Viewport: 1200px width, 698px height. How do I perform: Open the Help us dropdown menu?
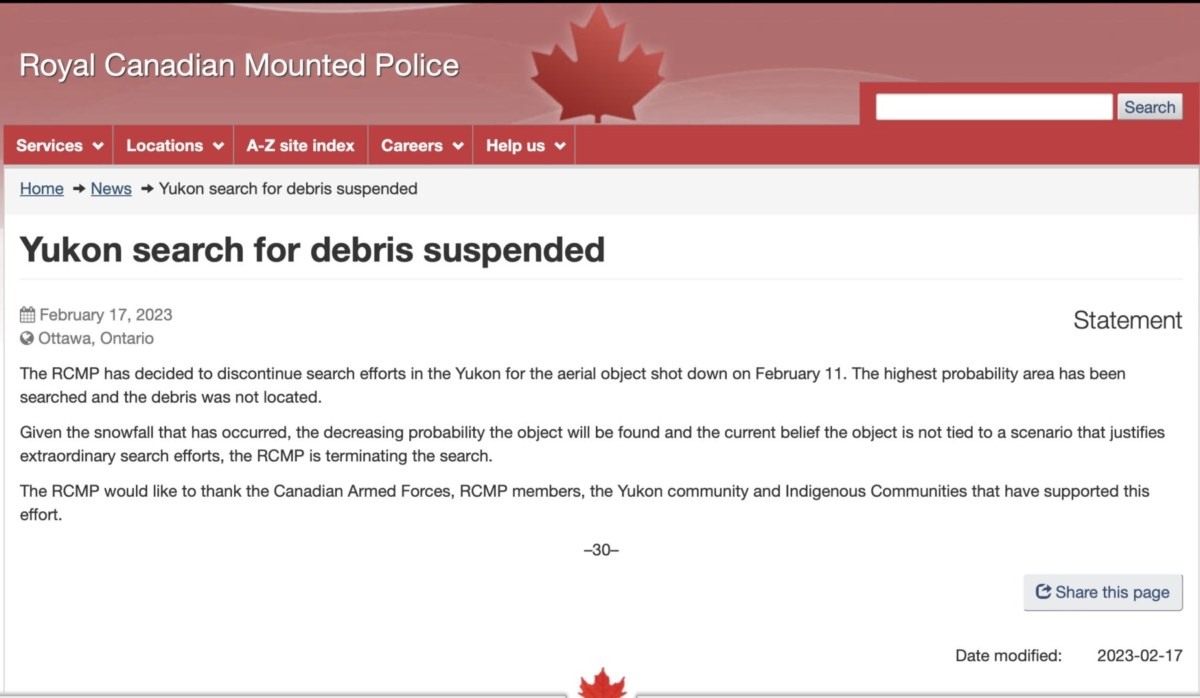525,146
